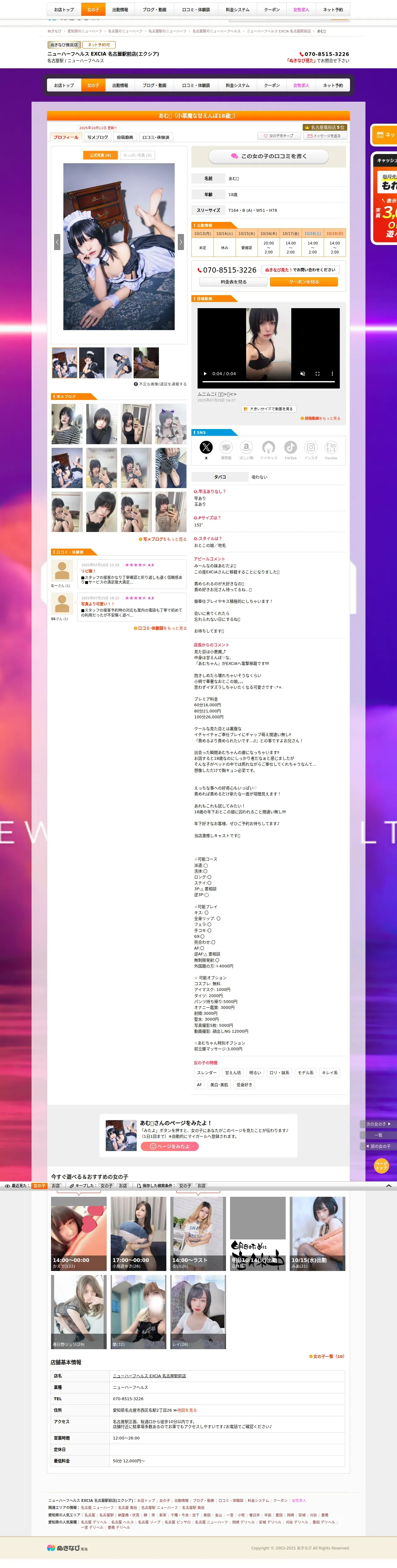This screenshot has width=397, height=1568.
Task: Click the 一覧 side button
Action: (x=378, y=1135)
